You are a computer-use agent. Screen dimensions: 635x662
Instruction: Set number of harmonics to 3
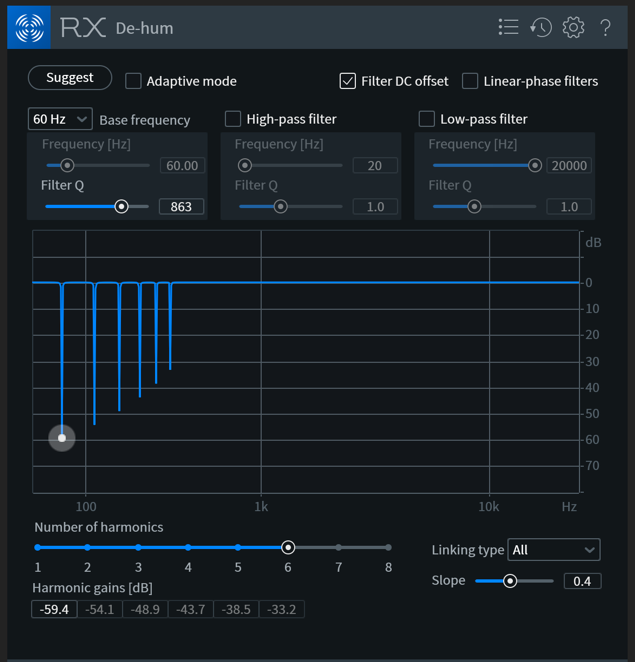click(x=138, y=548)
